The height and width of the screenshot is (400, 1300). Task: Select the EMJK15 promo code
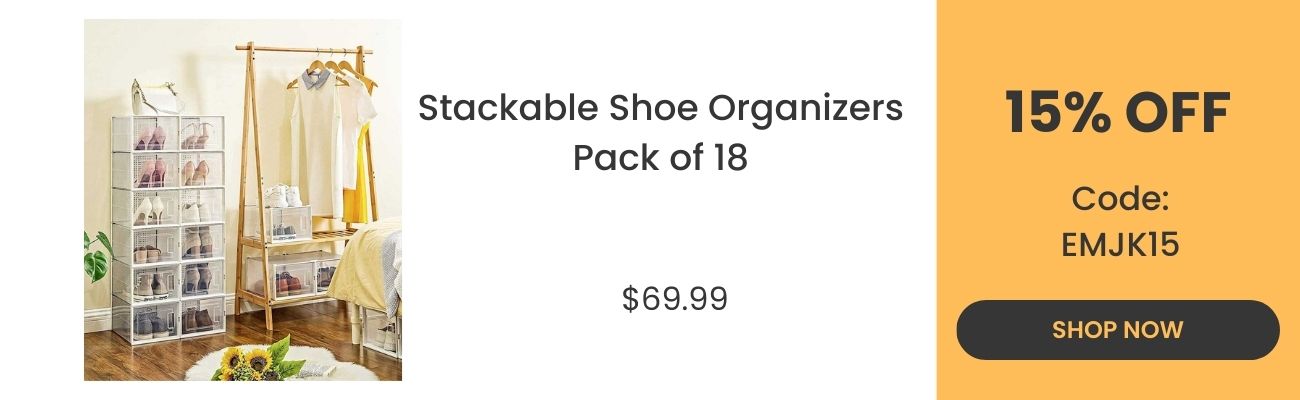click(1120, 244)
